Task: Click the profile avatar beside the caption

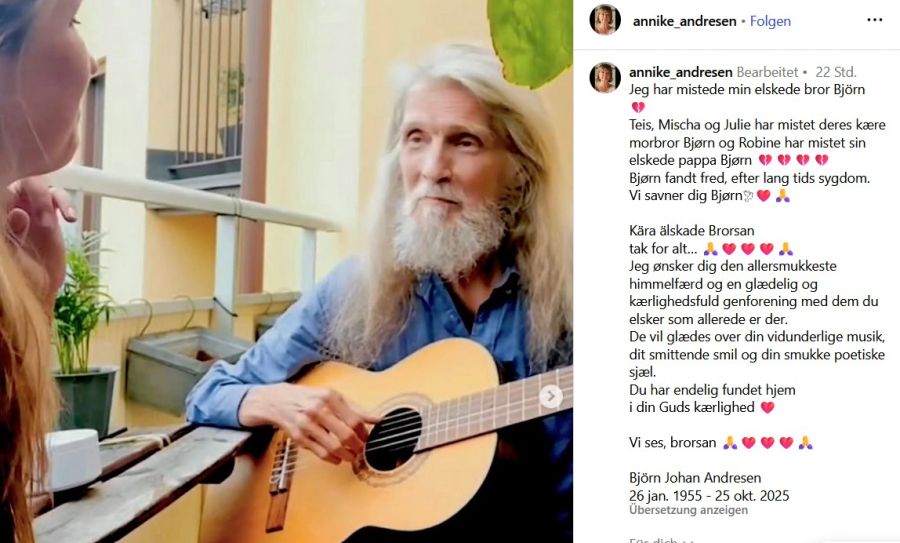Action: click(x=605, y=77)
